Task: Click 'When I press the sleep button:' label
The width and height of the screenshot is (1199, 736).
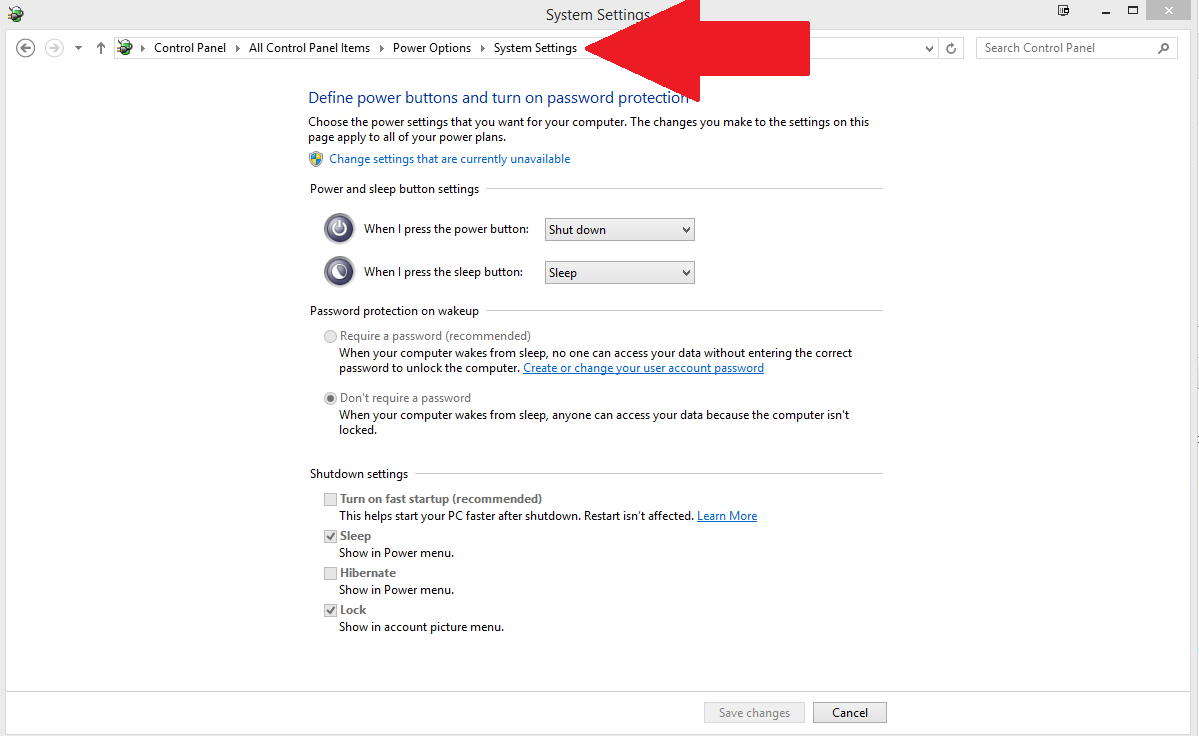Action: click(444, 272)
